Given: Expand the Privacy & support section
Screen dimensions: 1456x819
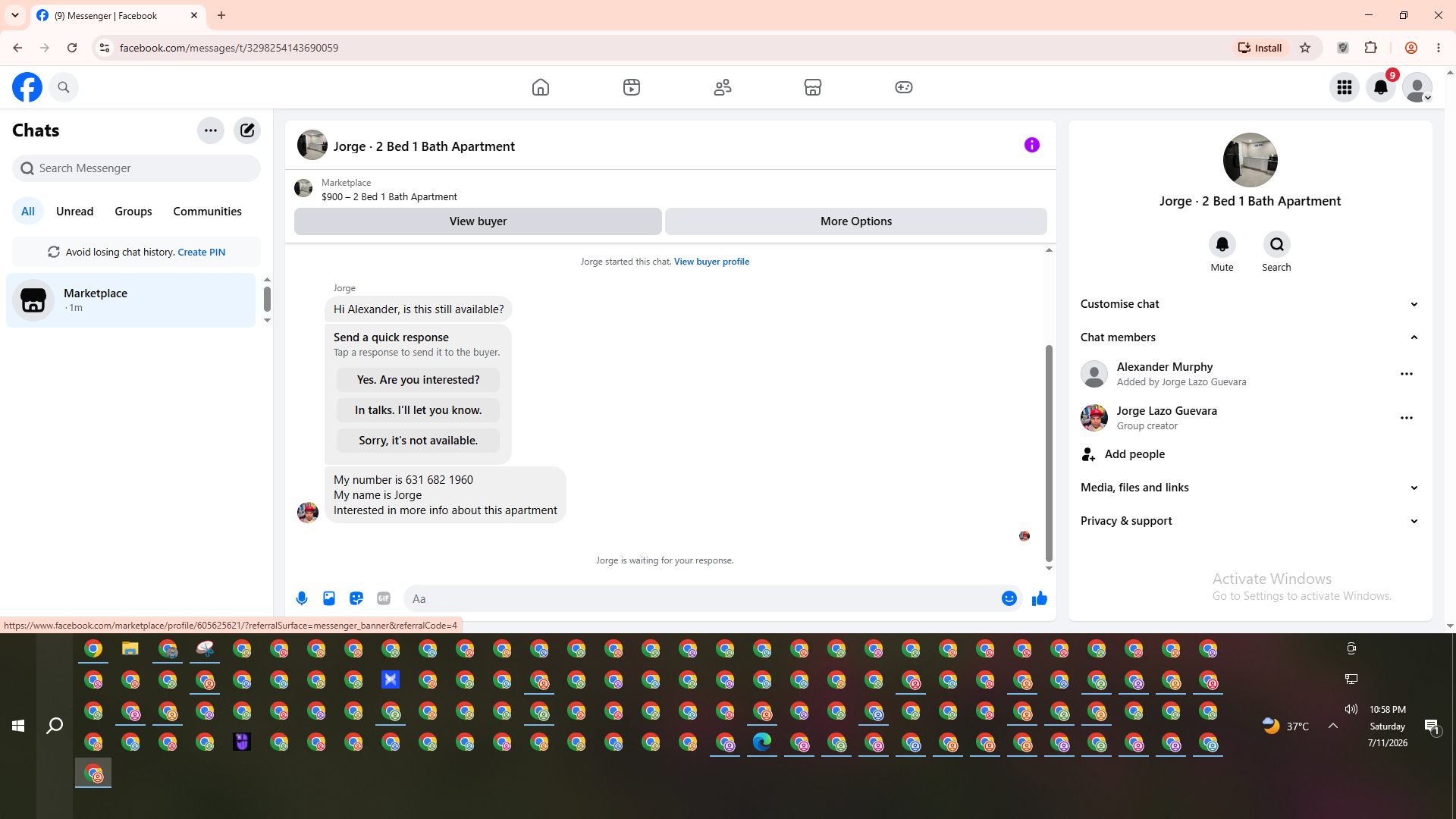Looking at the screenshot, I should point(1250,521).
